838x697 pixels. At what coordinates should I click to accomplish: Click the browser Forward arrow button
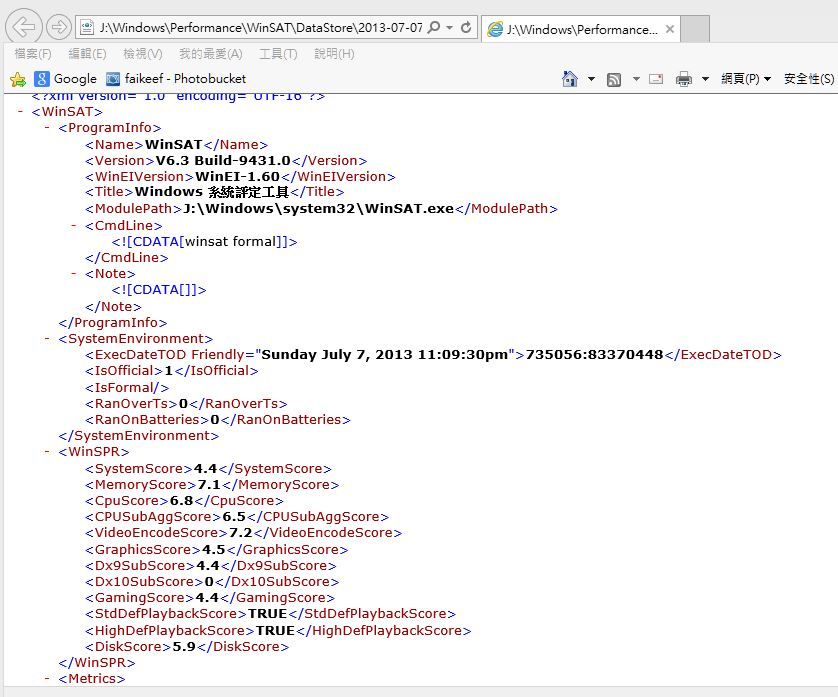58,27
